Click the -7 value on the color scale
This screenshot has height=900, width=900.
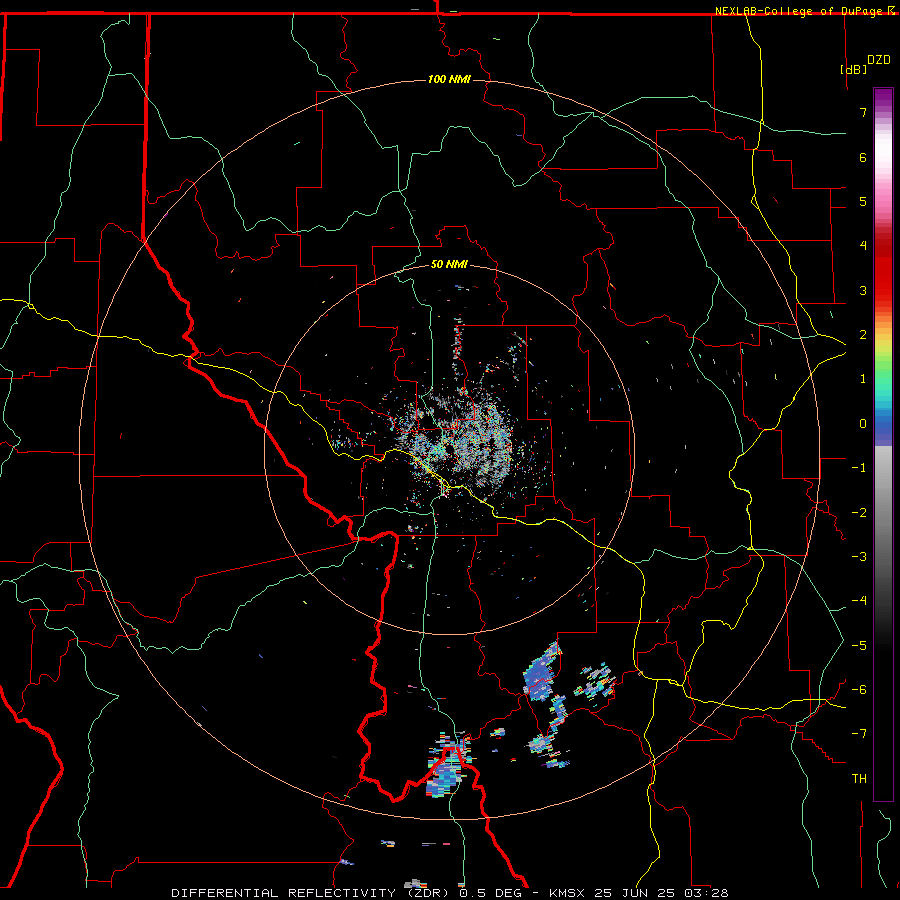(859, 734)
